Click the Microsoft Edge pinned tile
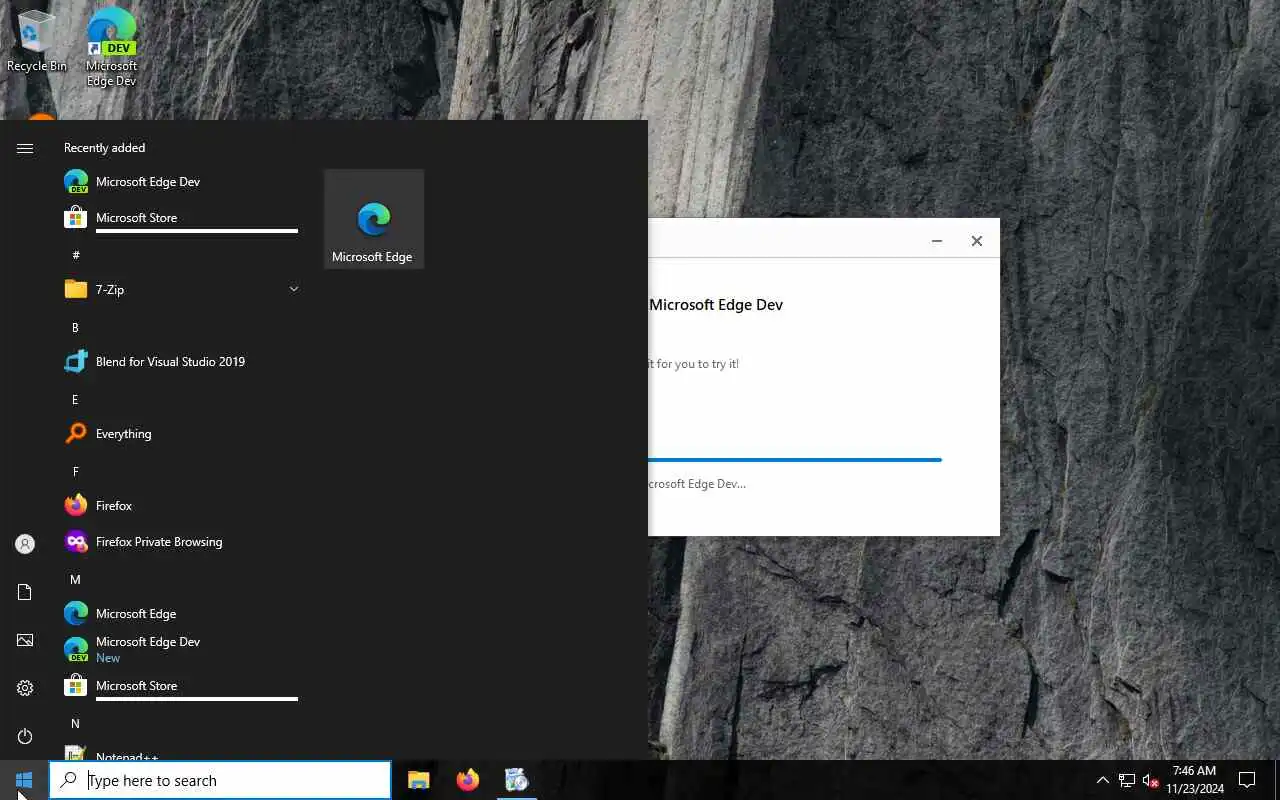 pyautogui.click(x=374, y=219)
